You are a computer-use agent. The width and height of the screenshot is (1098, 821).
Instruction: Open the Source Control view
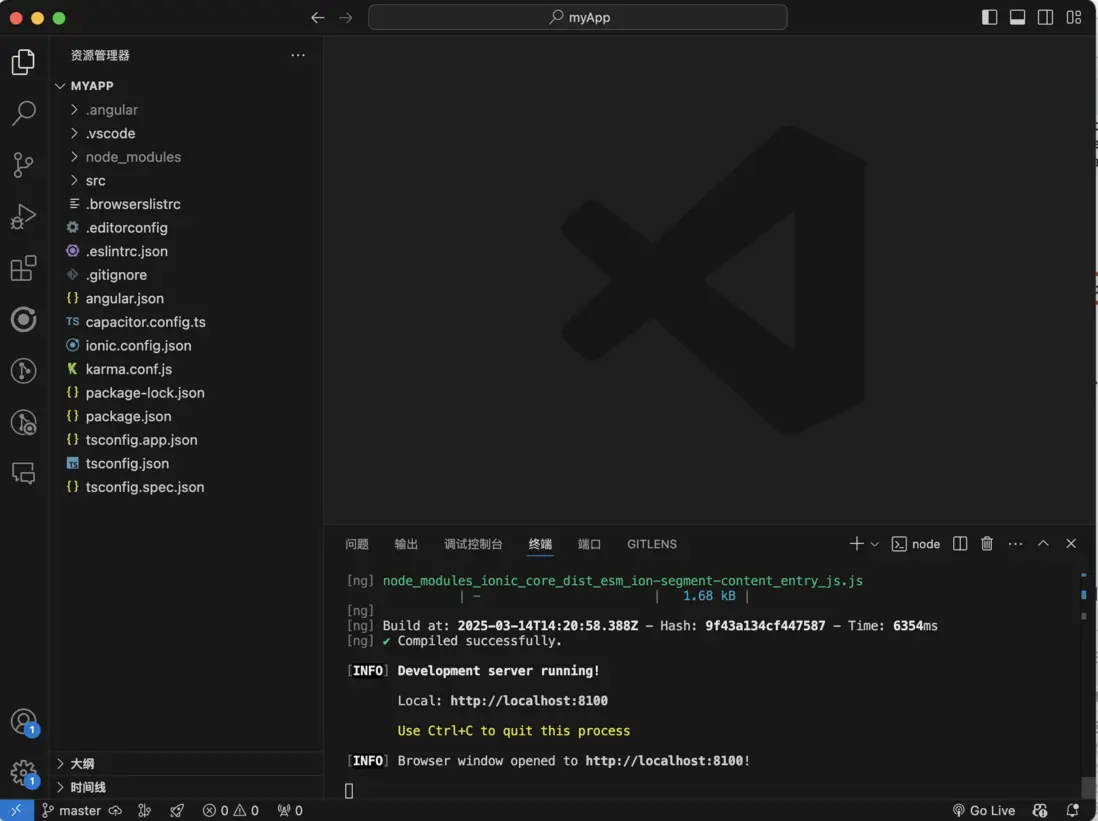pos(23,165)
